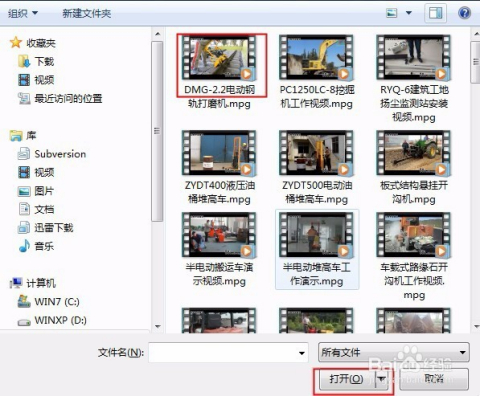This screenshot has height=396, width=480.
Task: Click the Subversion library icon
Action: coord(24,154)
